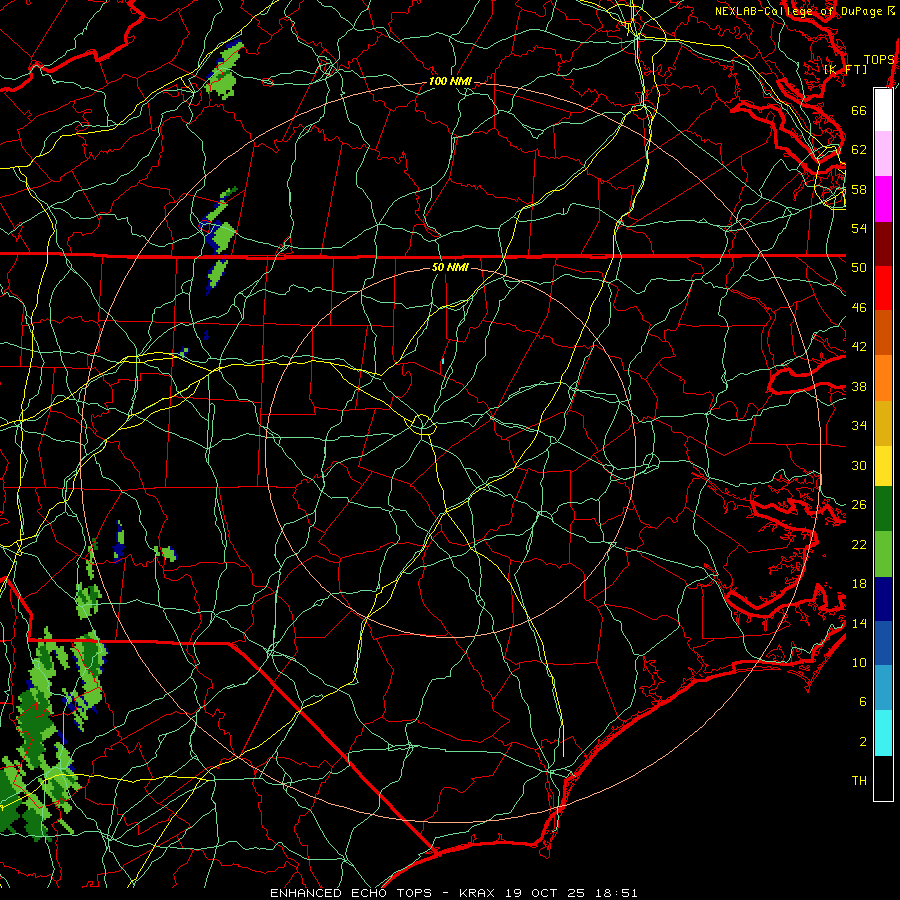900x900 pixels.
Task: Click the orange 42 kft legend swatch
Action: click(x=883, y=378)
